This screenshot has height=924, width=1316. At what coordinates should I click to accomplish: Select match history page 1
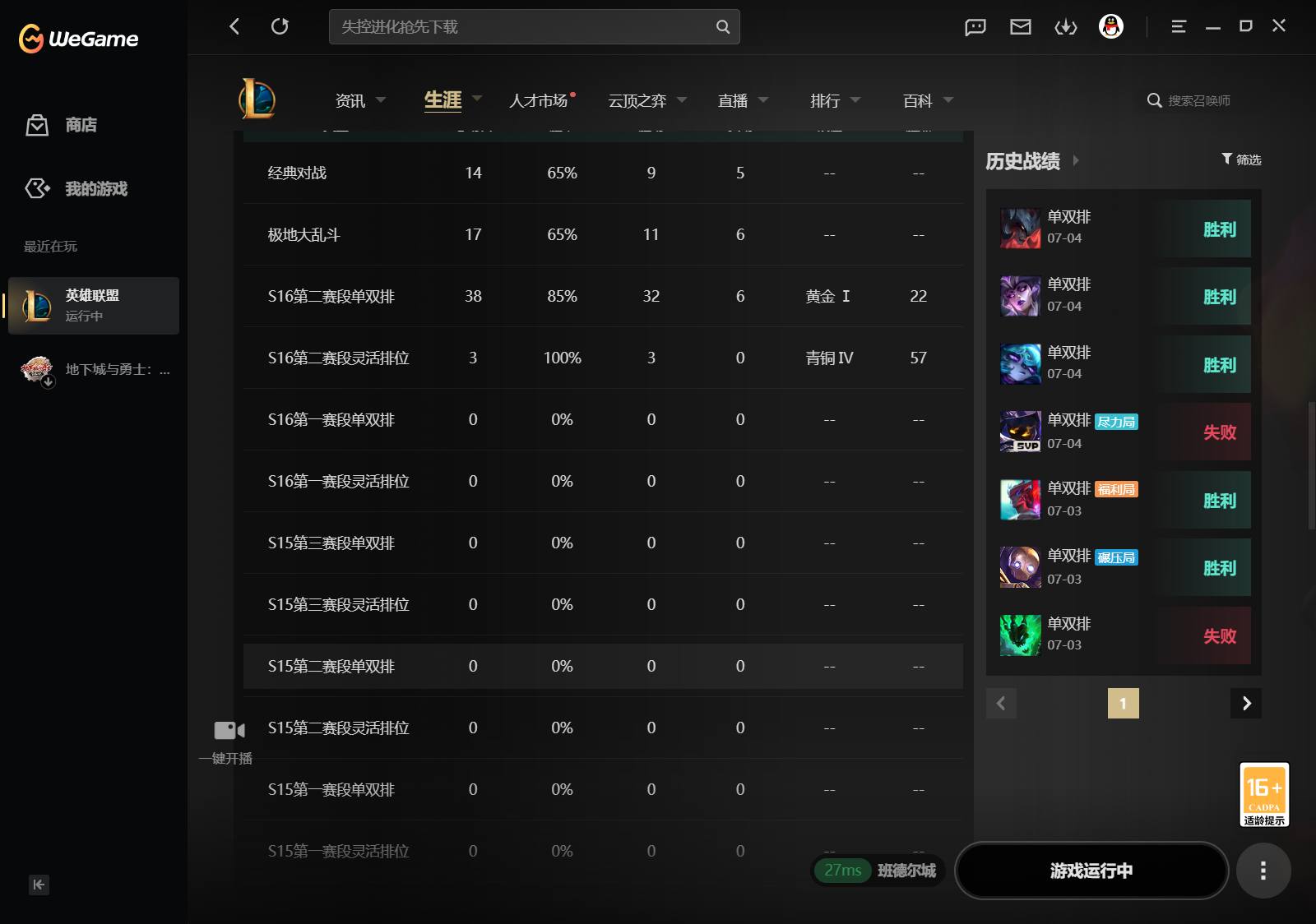tap(1123, 703)
